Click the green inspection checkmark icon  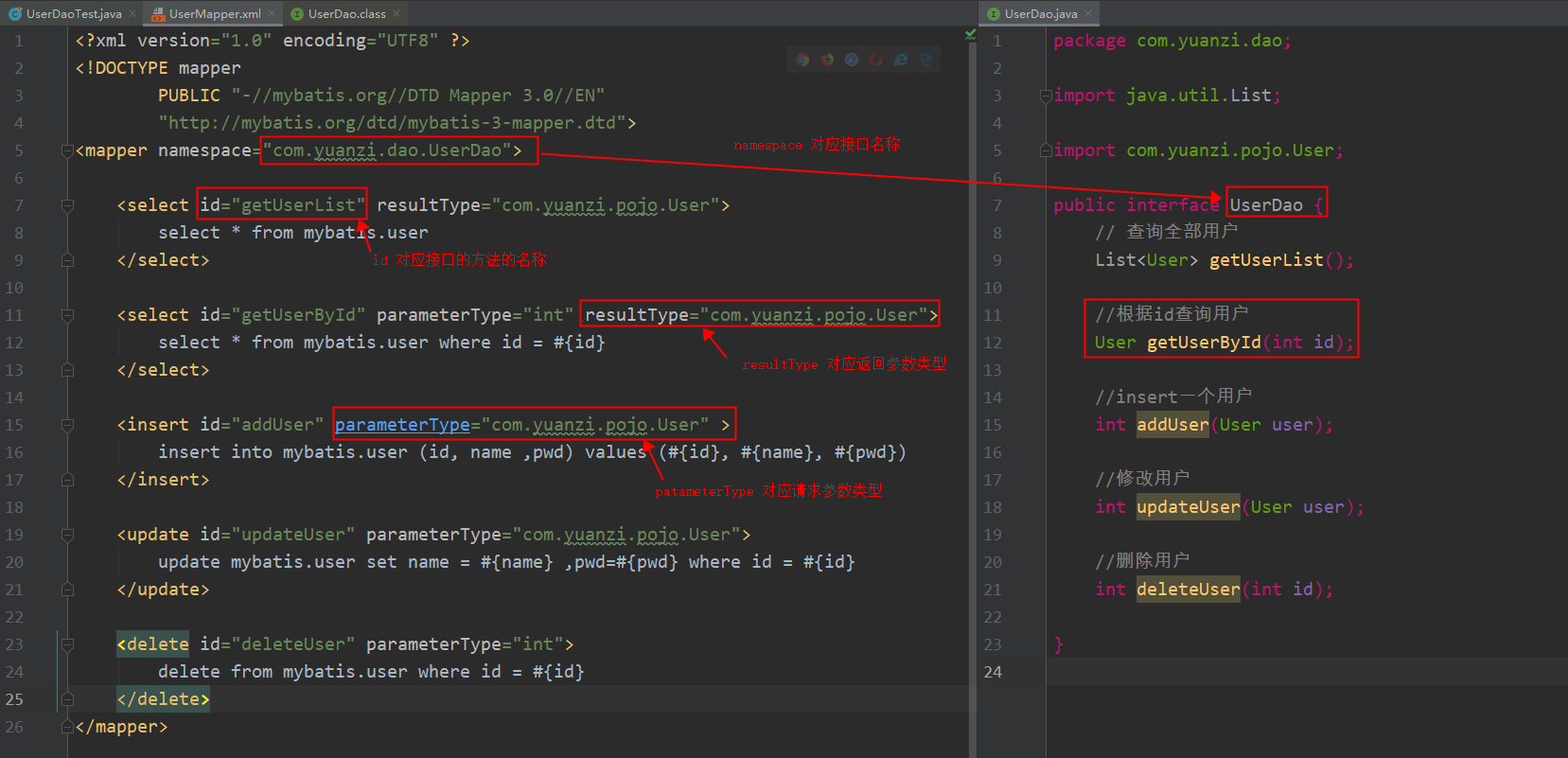(x=970, y=35)
